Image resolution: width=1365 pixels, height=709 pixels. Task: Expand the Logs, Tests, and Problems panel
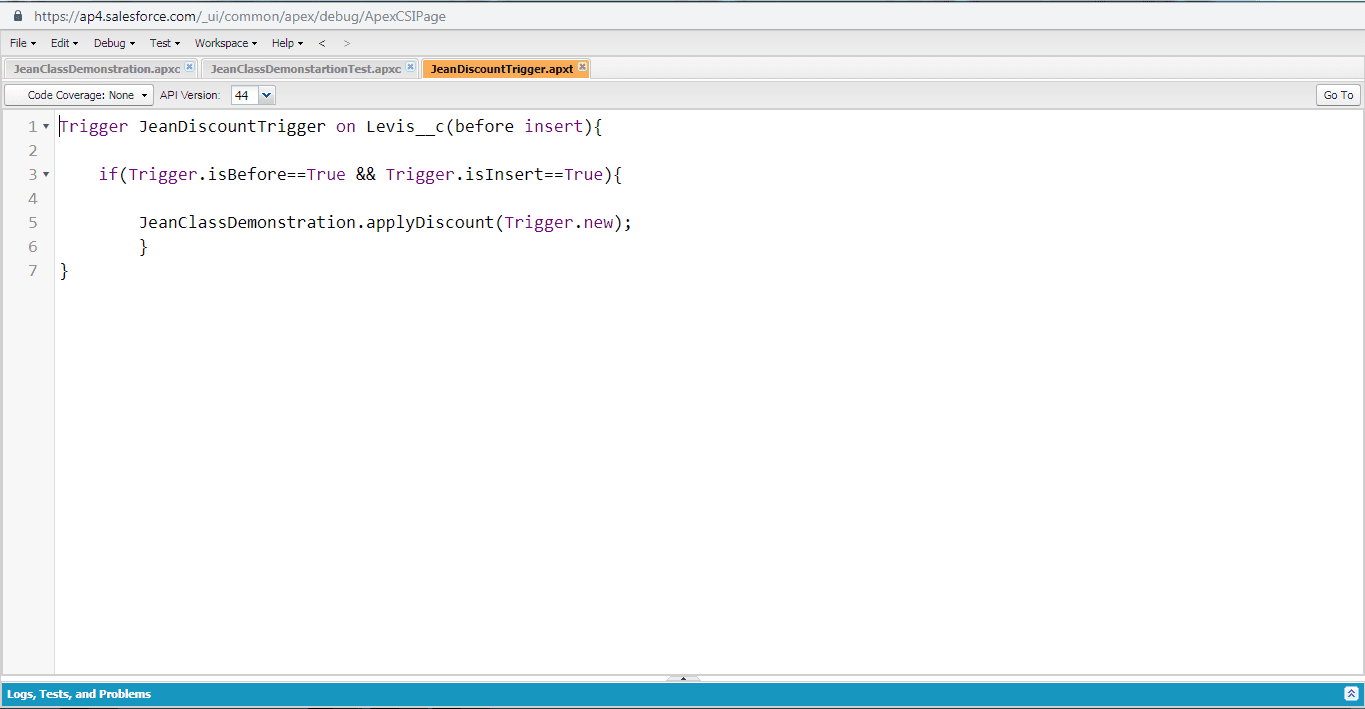1351,693
